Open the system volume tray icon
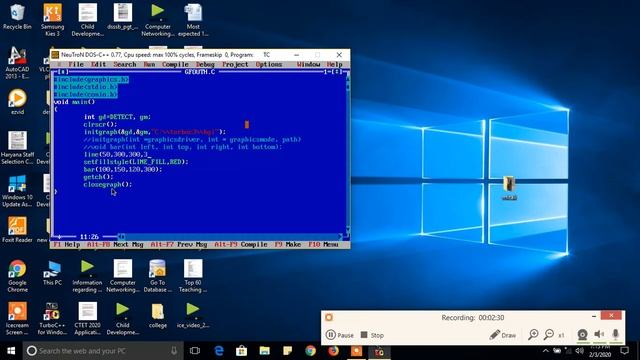Viewport: 640px width, 360px height. coord(579,351)
